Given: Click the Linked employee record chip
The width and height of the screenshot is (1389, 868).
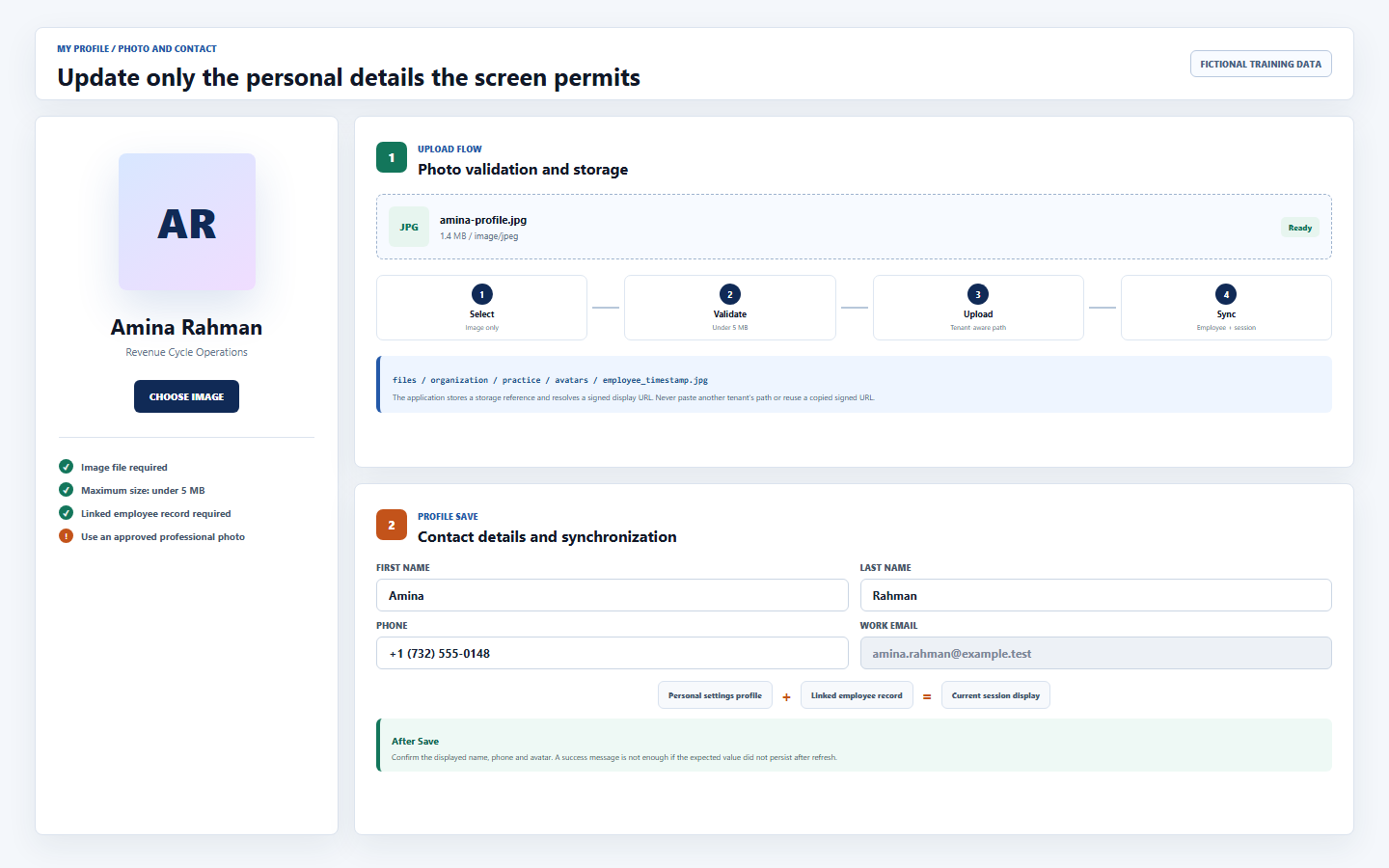Looking at the screenshot, I should 857,695.
